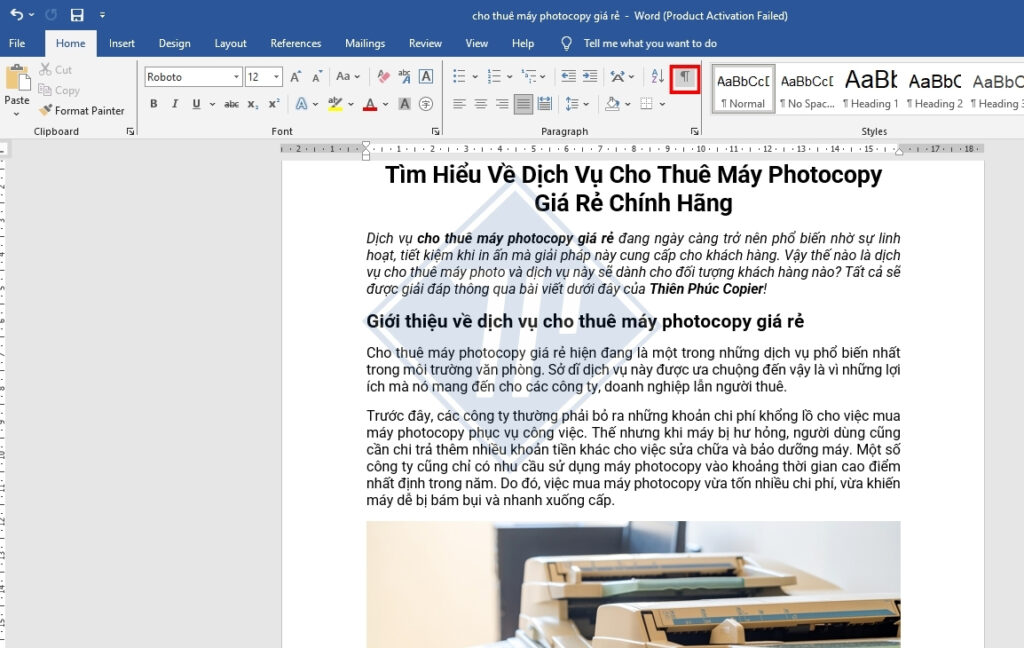The width and height of the screenshot is (1024, 648).
Task: Apply the Heading 2 style
Action: click(935, 89)
